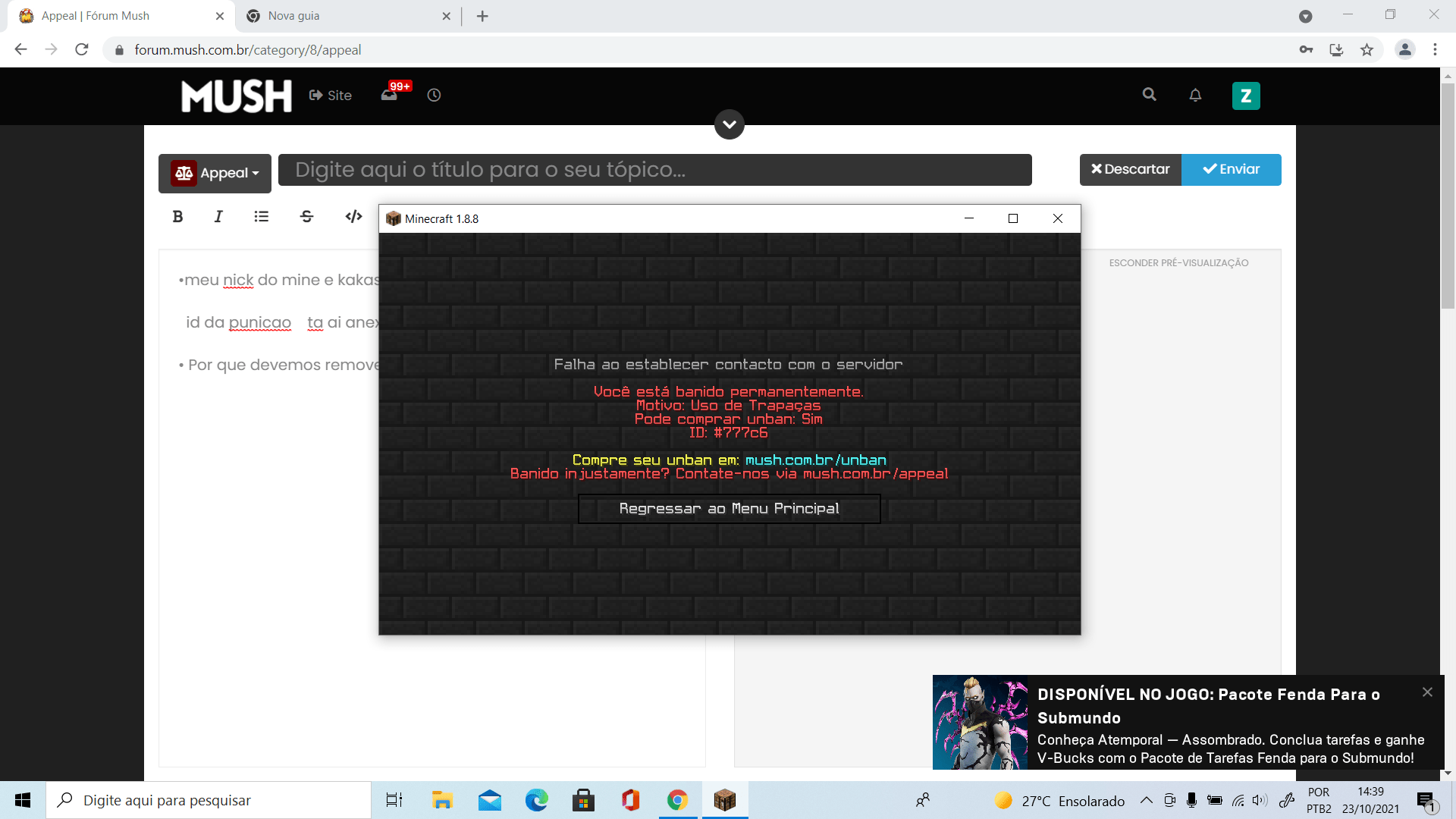The width and height of the screenshot is (1456, 819).
Task: Reload the page
Action: click(82, 50)
